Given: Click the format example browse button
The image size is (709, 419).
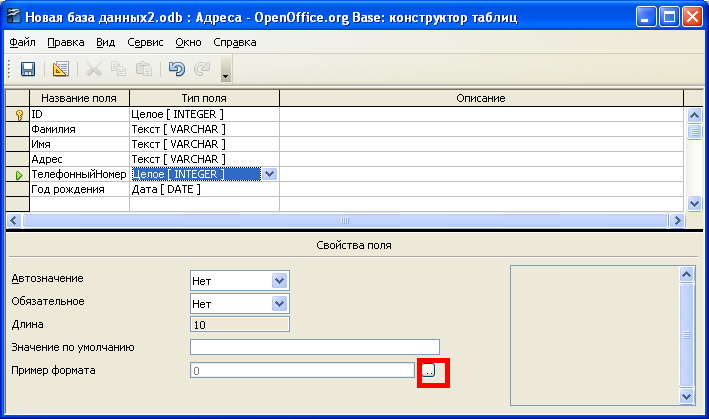Looking at the screenshot, I should (428, 371).
